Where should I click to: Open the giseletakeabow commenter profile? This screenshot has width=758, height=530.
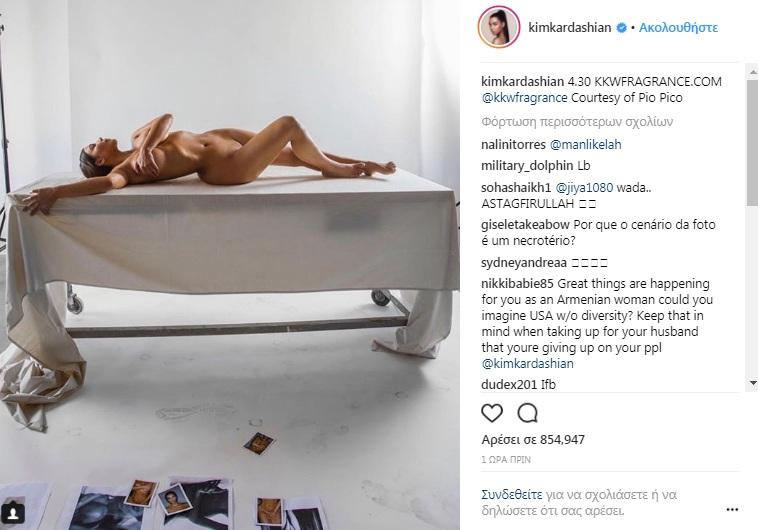click(x=525, y=225)
